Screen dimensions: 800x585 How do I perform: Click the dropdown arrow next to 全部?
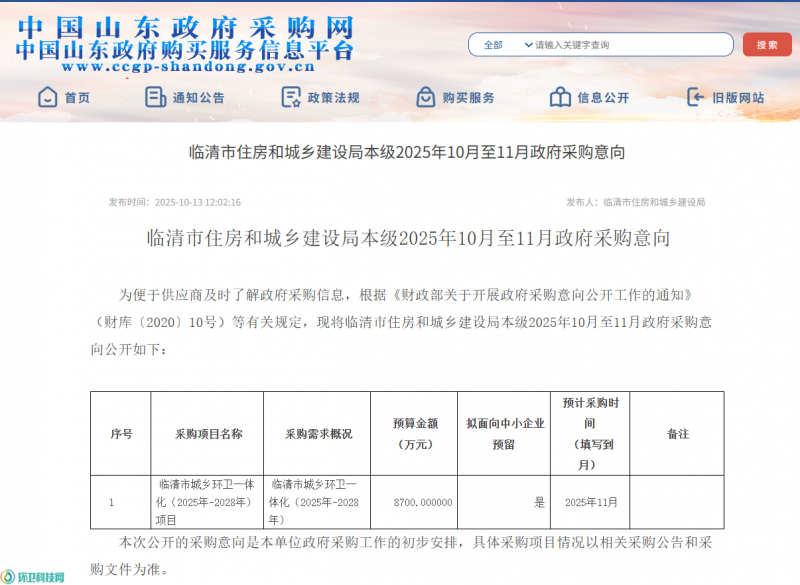click(527, 45)
